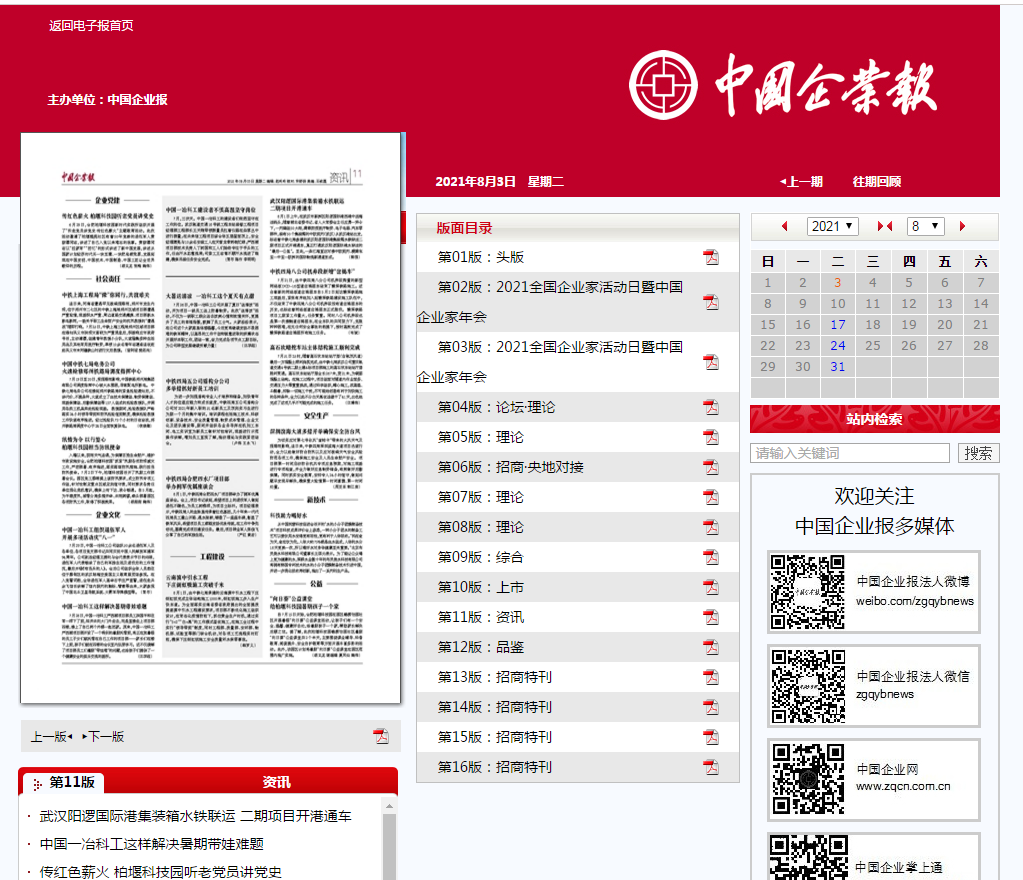Open PDF icon for 第10版 上市
Screen dimensions: 1023x880
pos(710,587)
